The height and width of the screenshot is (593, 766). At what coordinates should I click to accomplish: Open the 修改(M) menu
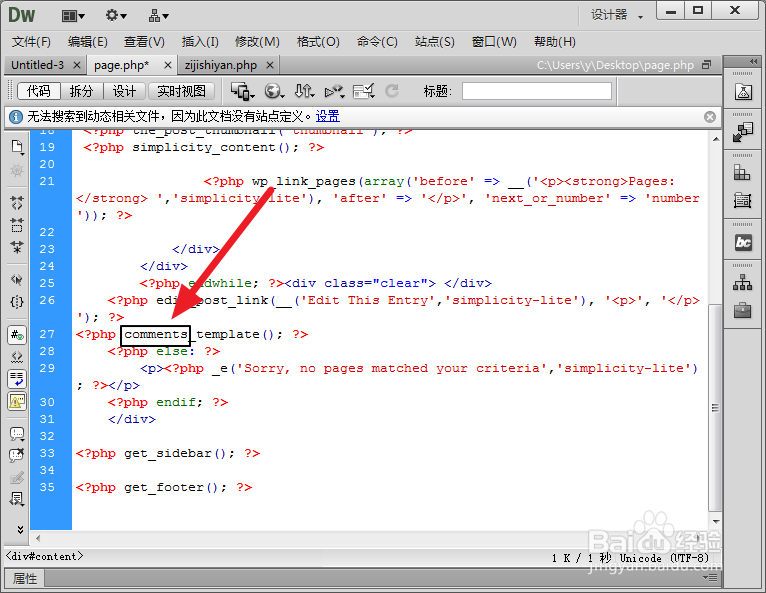(257, 42)
